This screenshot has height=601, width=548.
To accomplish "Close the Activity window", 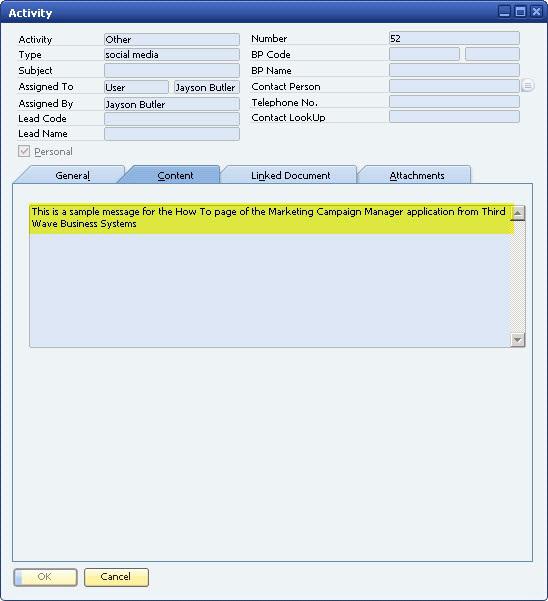I will point(536,11).
